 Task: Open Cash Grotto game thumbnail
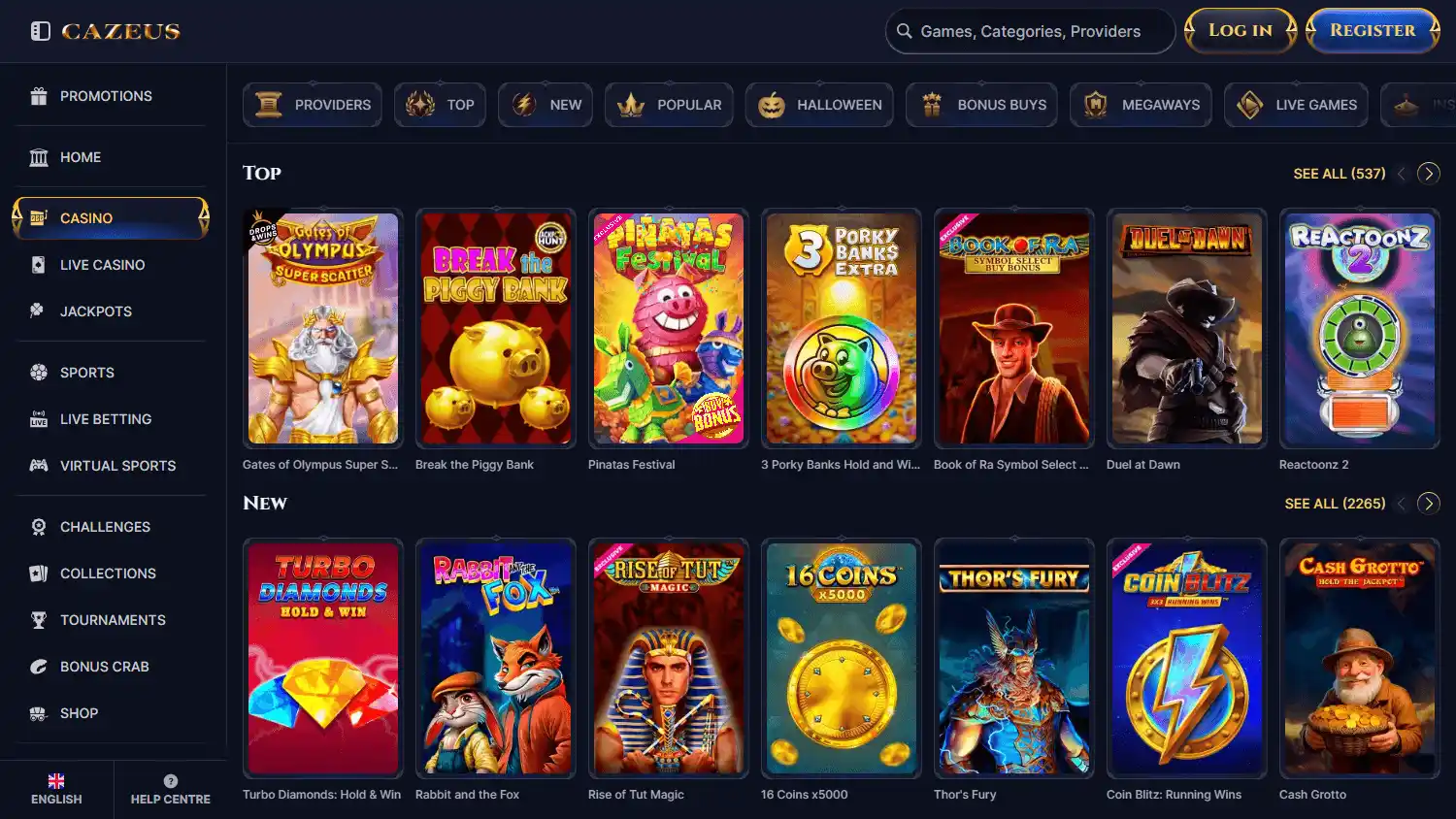point(1360,659)
